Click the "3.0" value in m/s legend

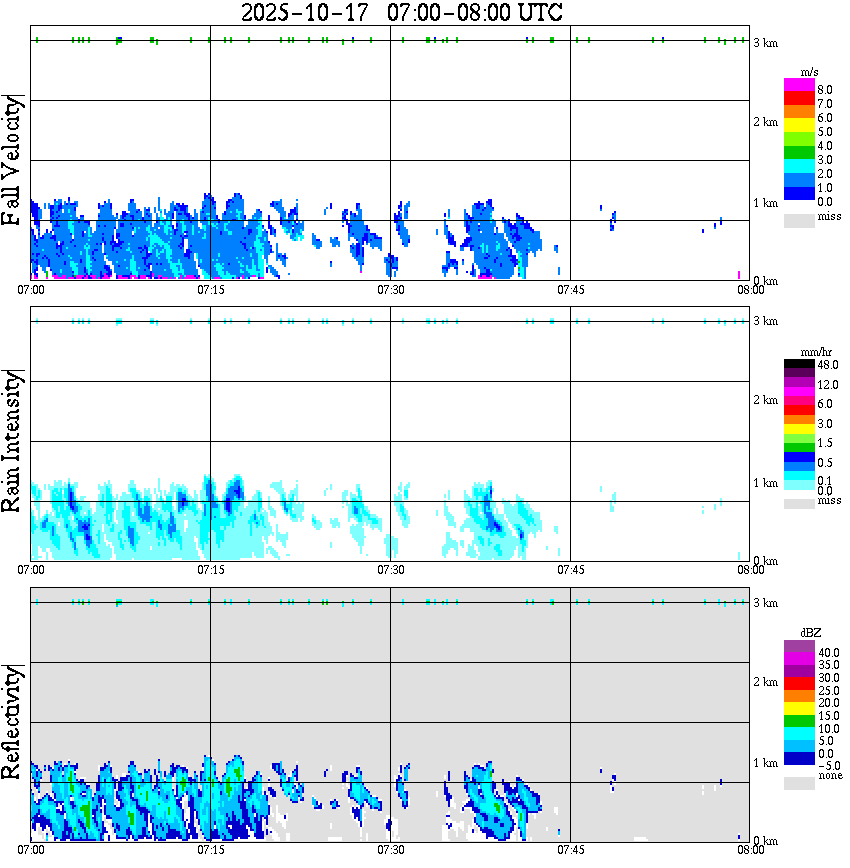825,160
